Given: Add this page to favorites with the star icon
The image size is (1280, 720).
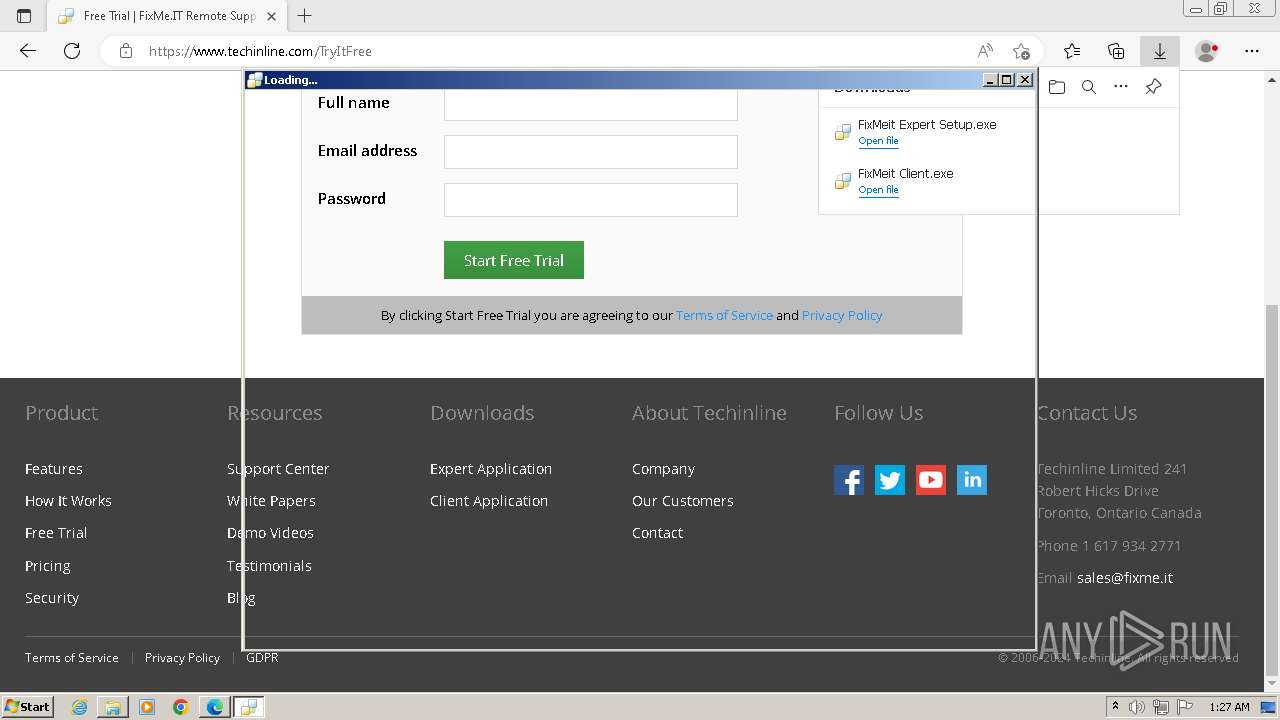Looking at the screenshot, I should click(x=1021, y=51).
